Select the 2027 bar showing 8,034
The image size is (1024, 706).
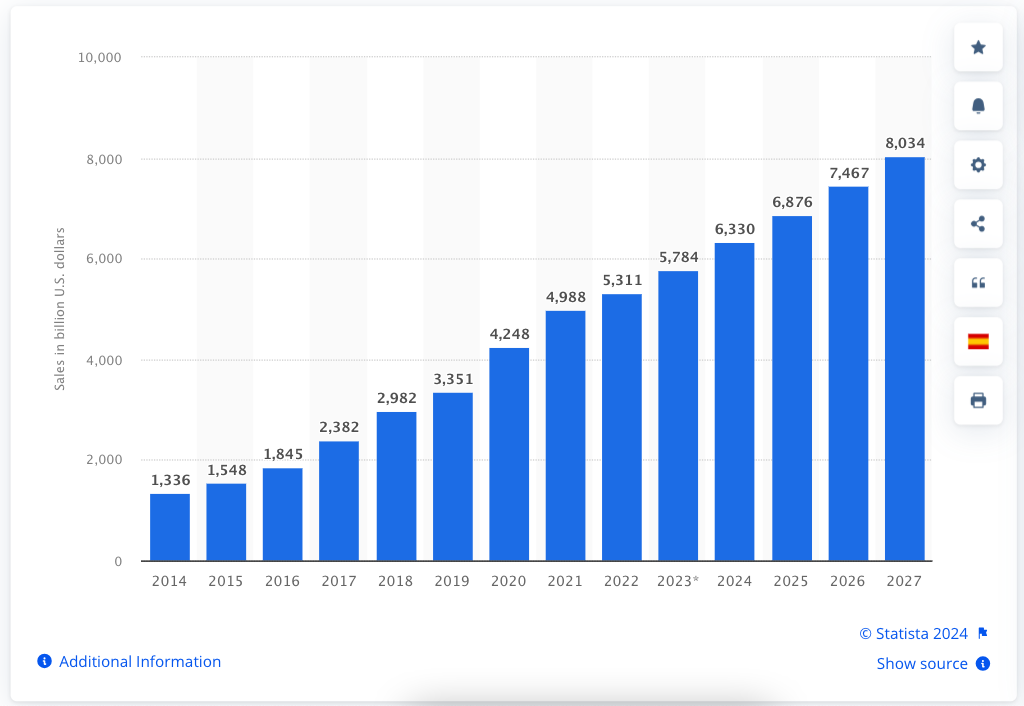tap(904, 358)
